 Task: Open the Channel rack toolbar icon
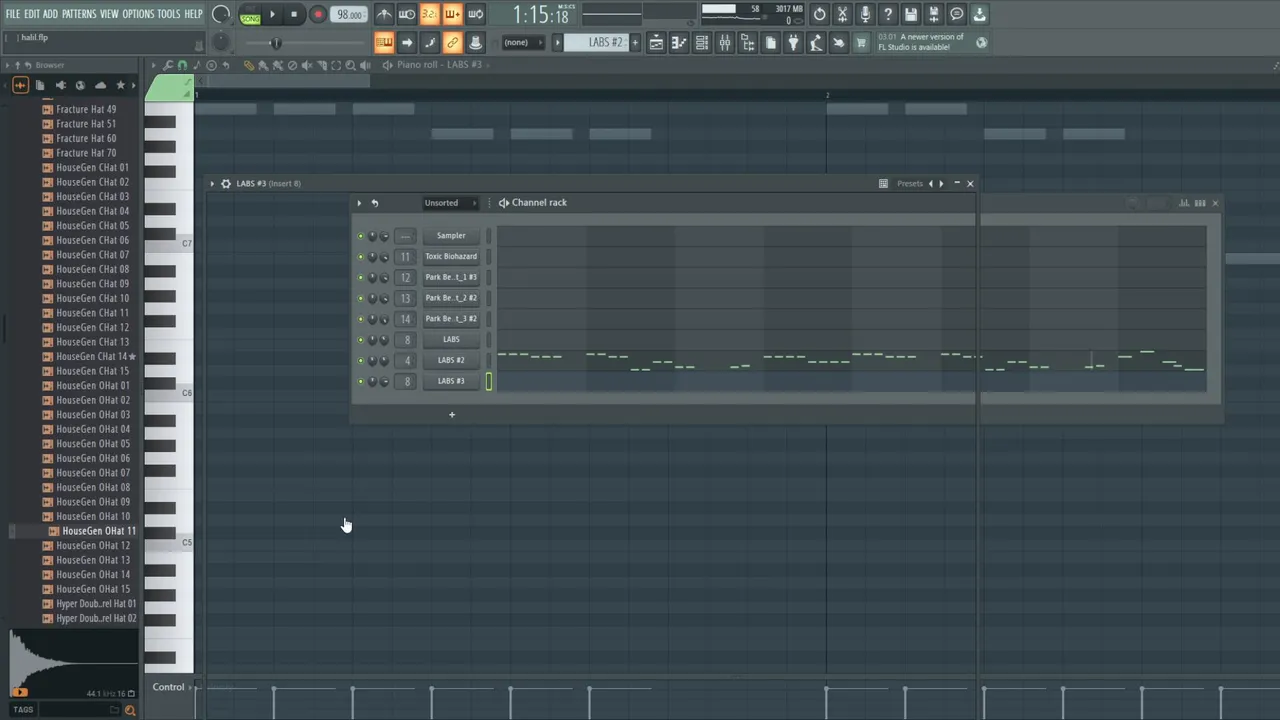coord(702,42)
